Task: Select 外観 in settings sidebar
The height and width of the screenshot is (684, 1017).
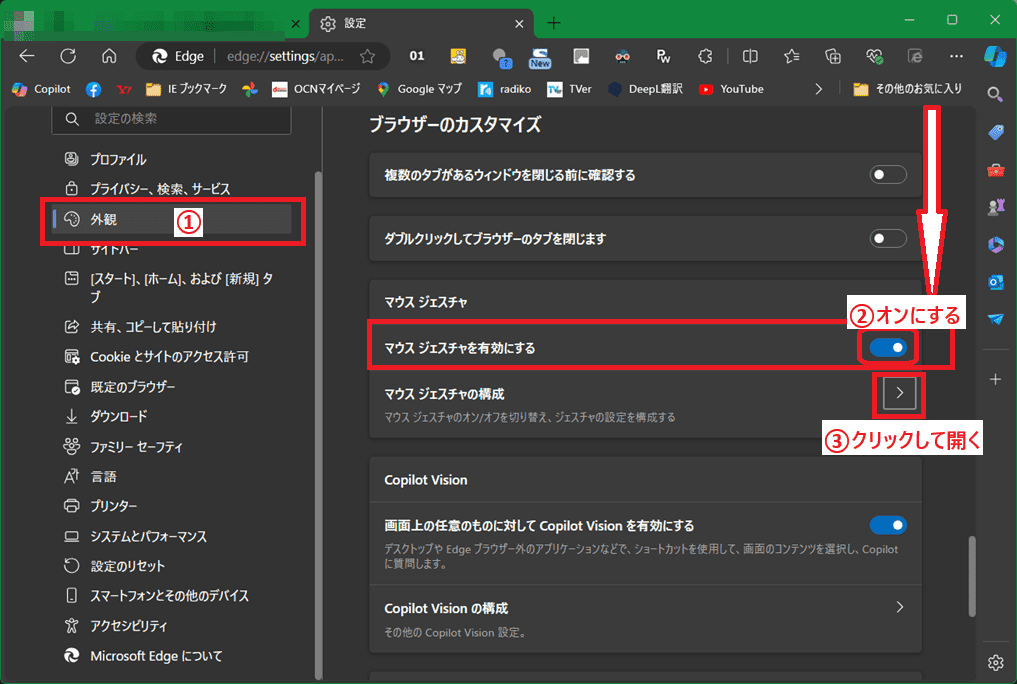Action: click(170, 219)
